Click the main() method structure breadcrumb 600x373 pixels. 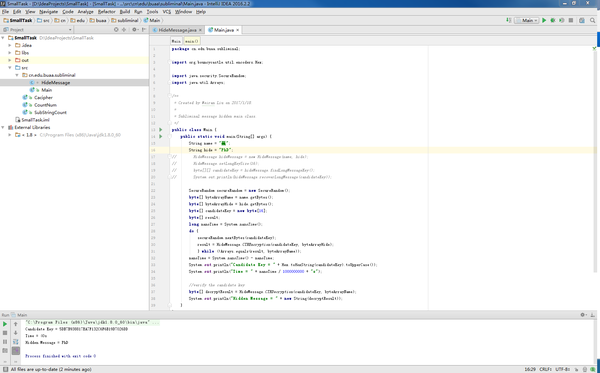coord(192,41)
